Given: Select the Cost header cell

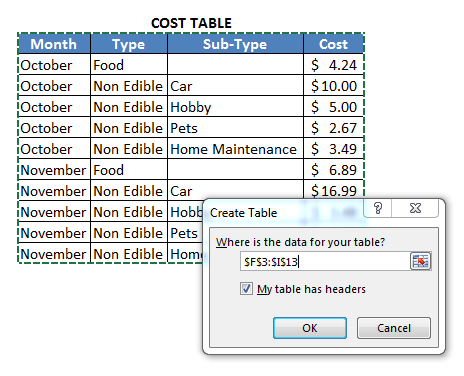Looking at the screenshot, I should tap(333, 44).
